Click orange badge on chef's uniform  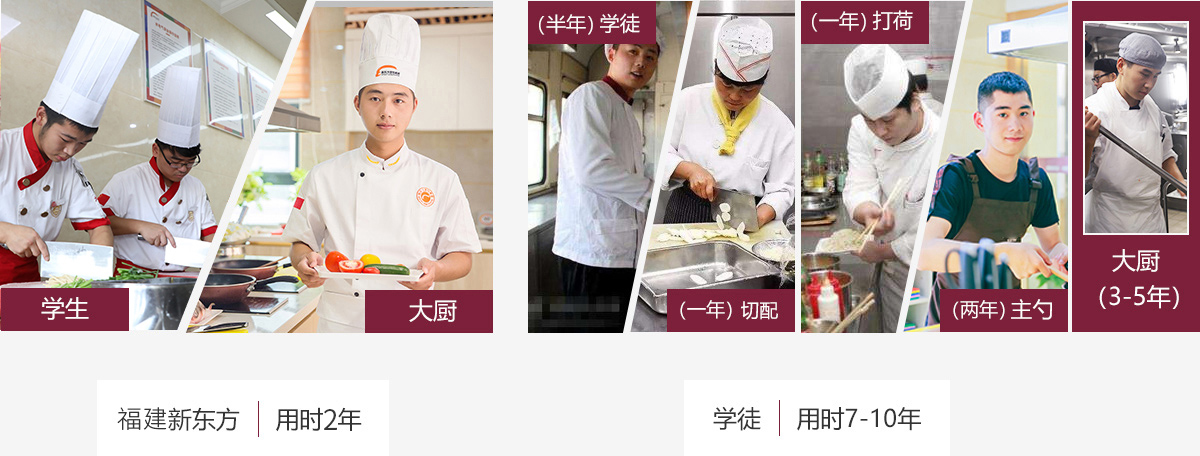coord(426,197)
